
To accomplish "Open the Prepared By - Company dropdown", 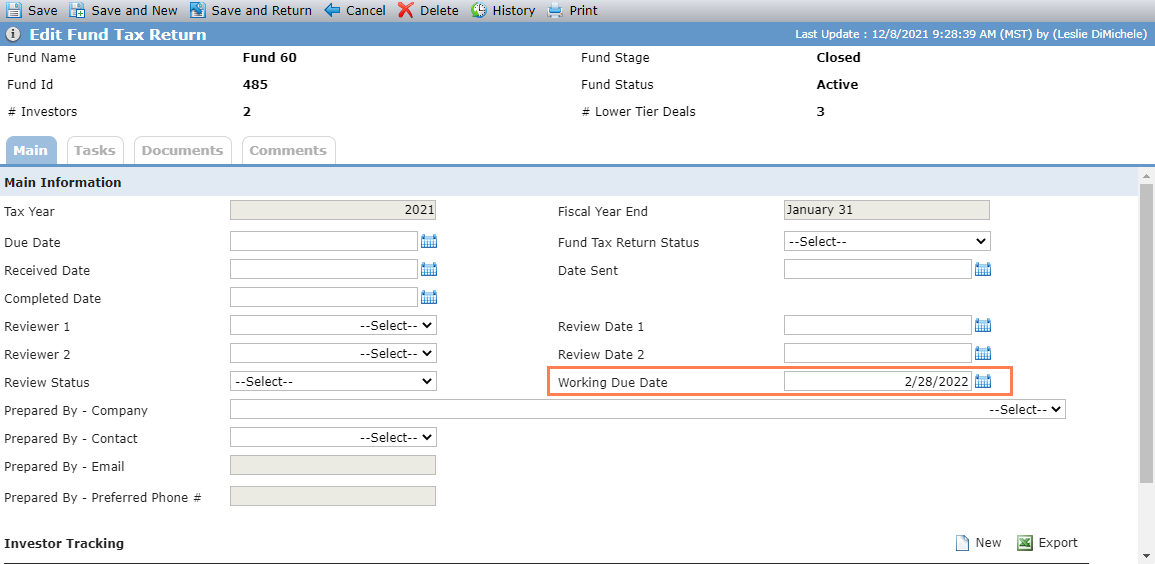I will pos(647,409).
